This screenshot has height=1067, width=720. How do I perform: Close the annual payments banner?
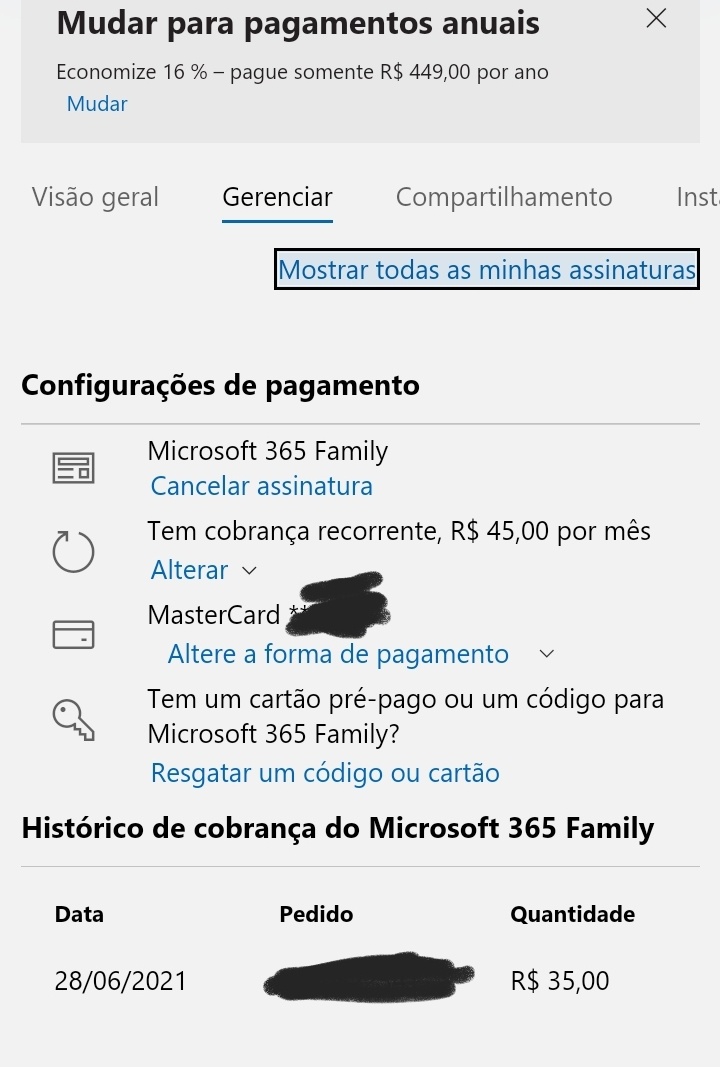click(x=656, y=18)
